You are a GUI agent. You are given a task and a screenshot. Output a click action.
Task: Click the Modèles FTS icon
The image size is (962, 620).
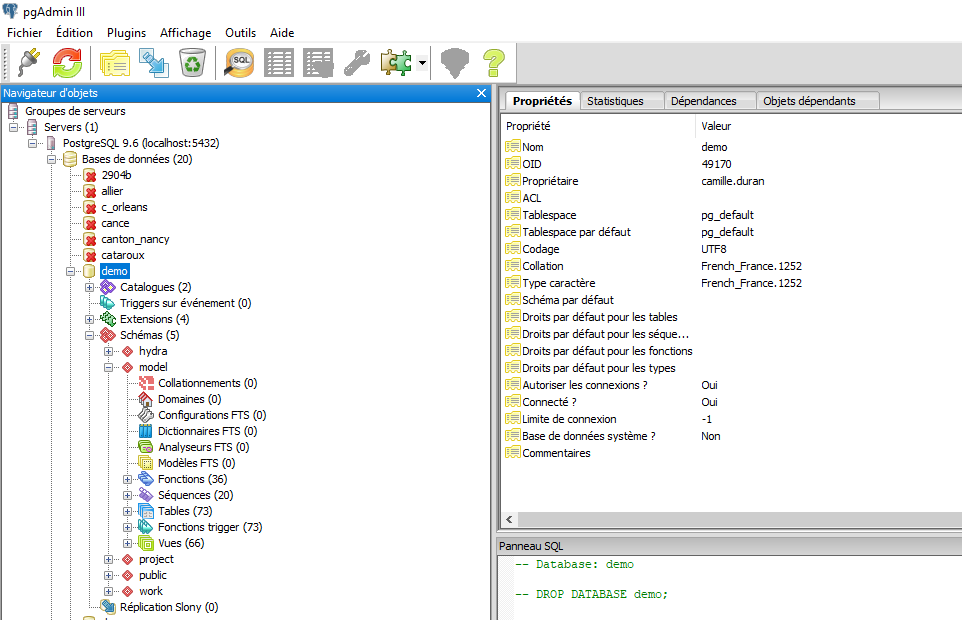coord(145,463)
